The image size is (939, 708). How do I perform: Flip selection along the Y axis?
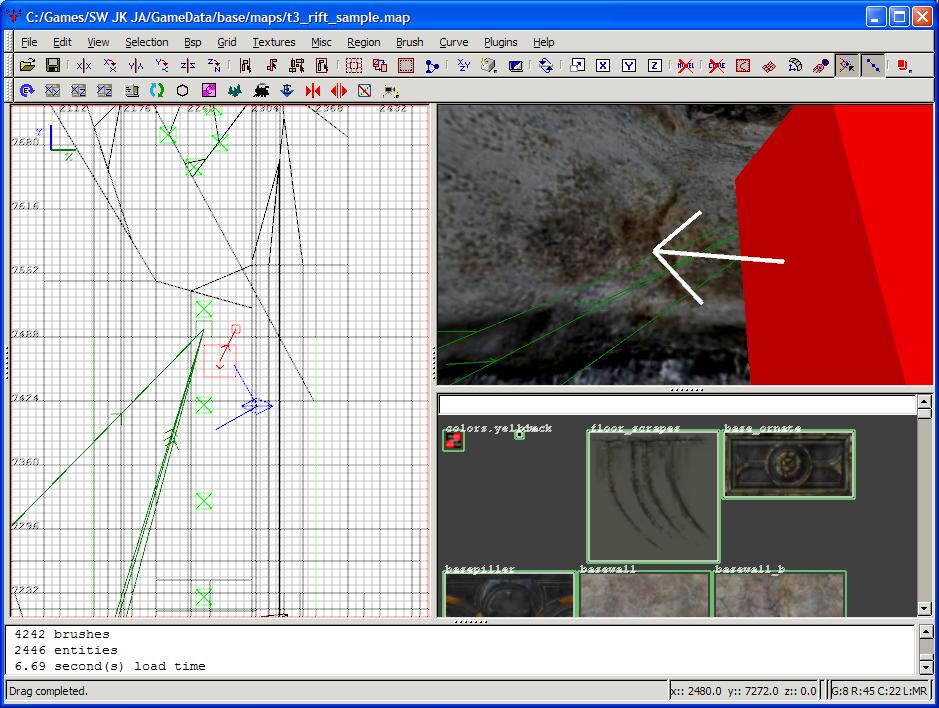coord(136,65)
